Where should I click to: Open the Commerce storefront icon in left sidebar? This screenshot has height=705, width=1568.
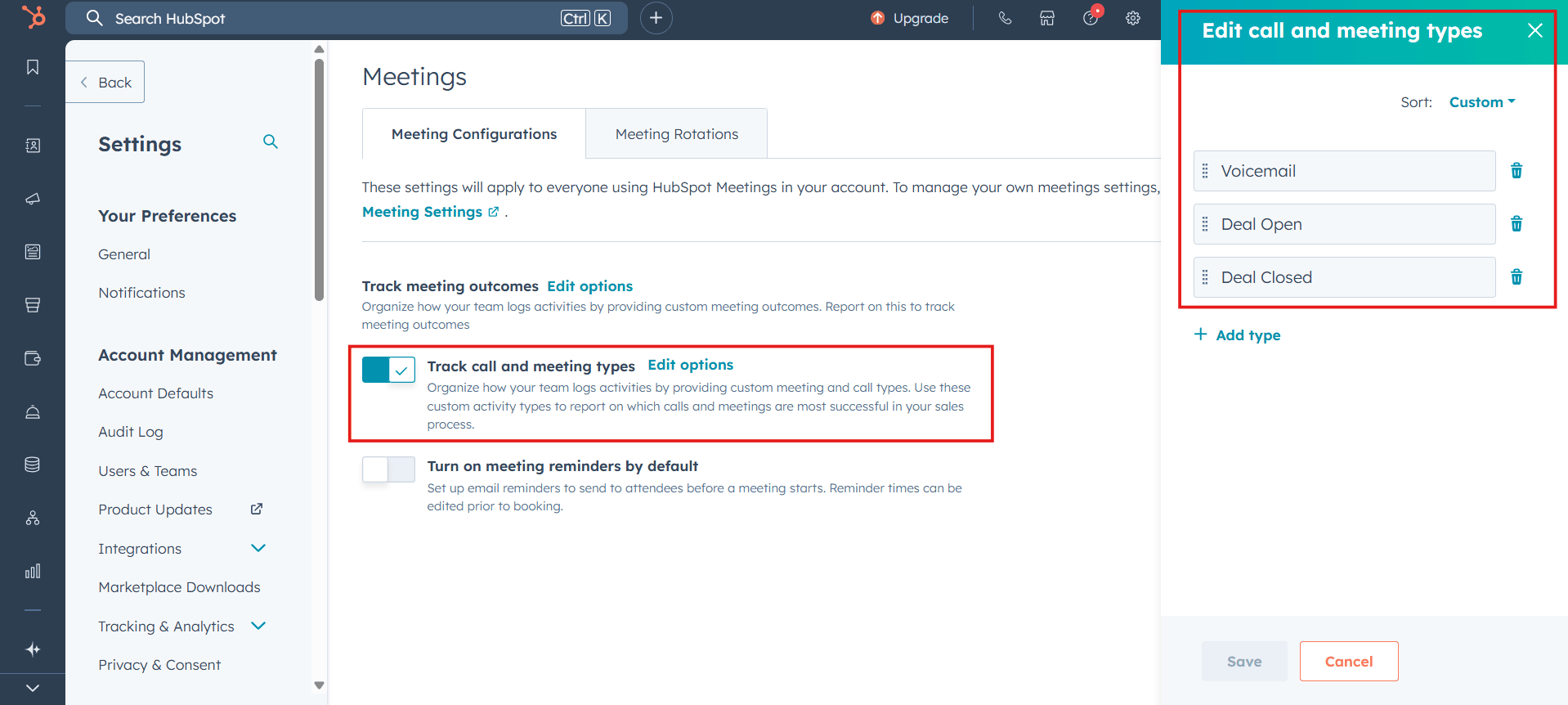tap(33, 305)
